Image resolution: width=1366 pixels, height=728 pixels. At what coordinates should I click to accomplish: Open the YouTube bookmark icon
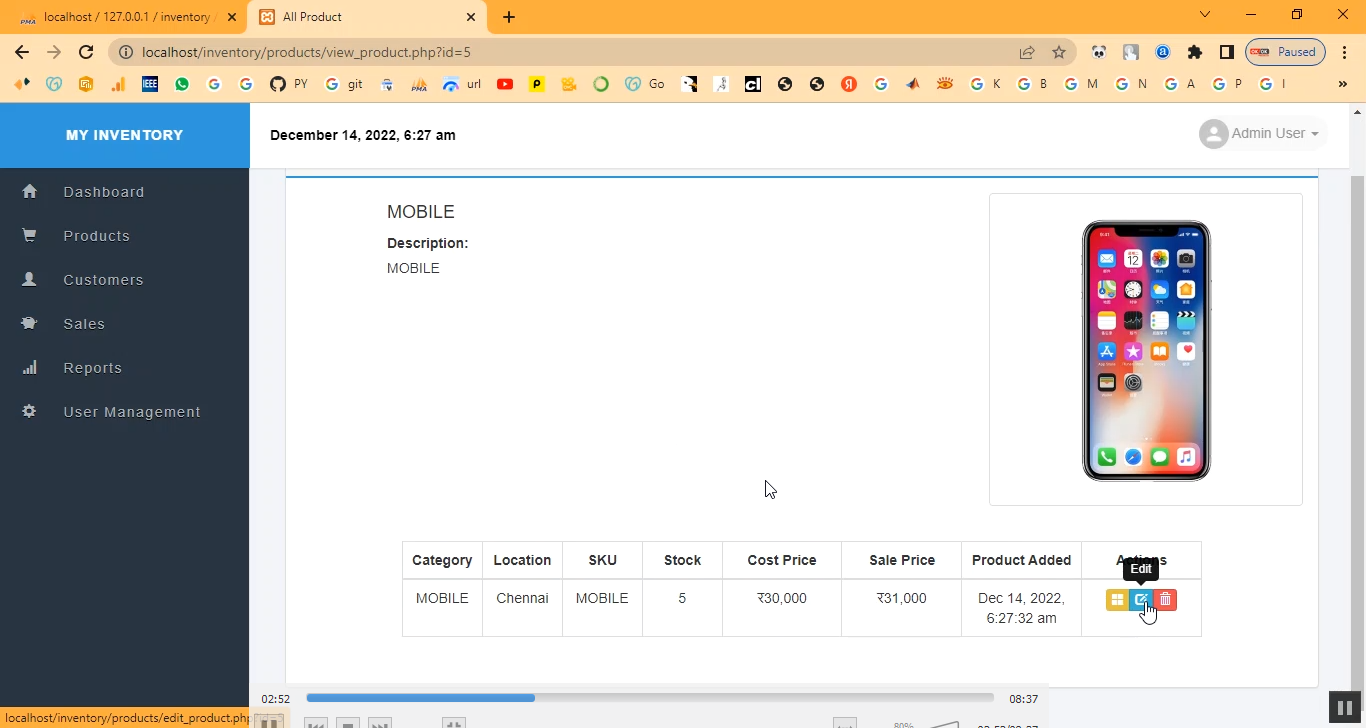coord(505,84)
